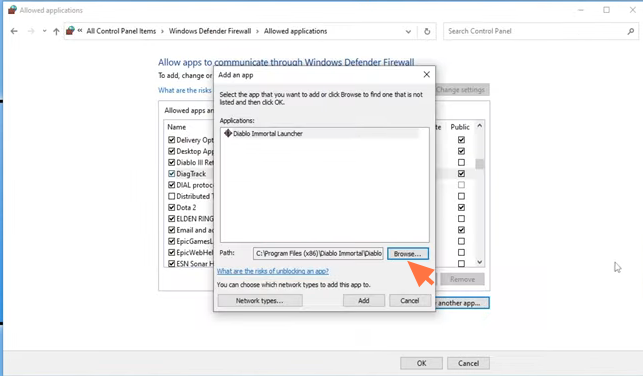Click the Browse... button
The height and width of the screenshot is (376, 643).
(x=408, y=254)
